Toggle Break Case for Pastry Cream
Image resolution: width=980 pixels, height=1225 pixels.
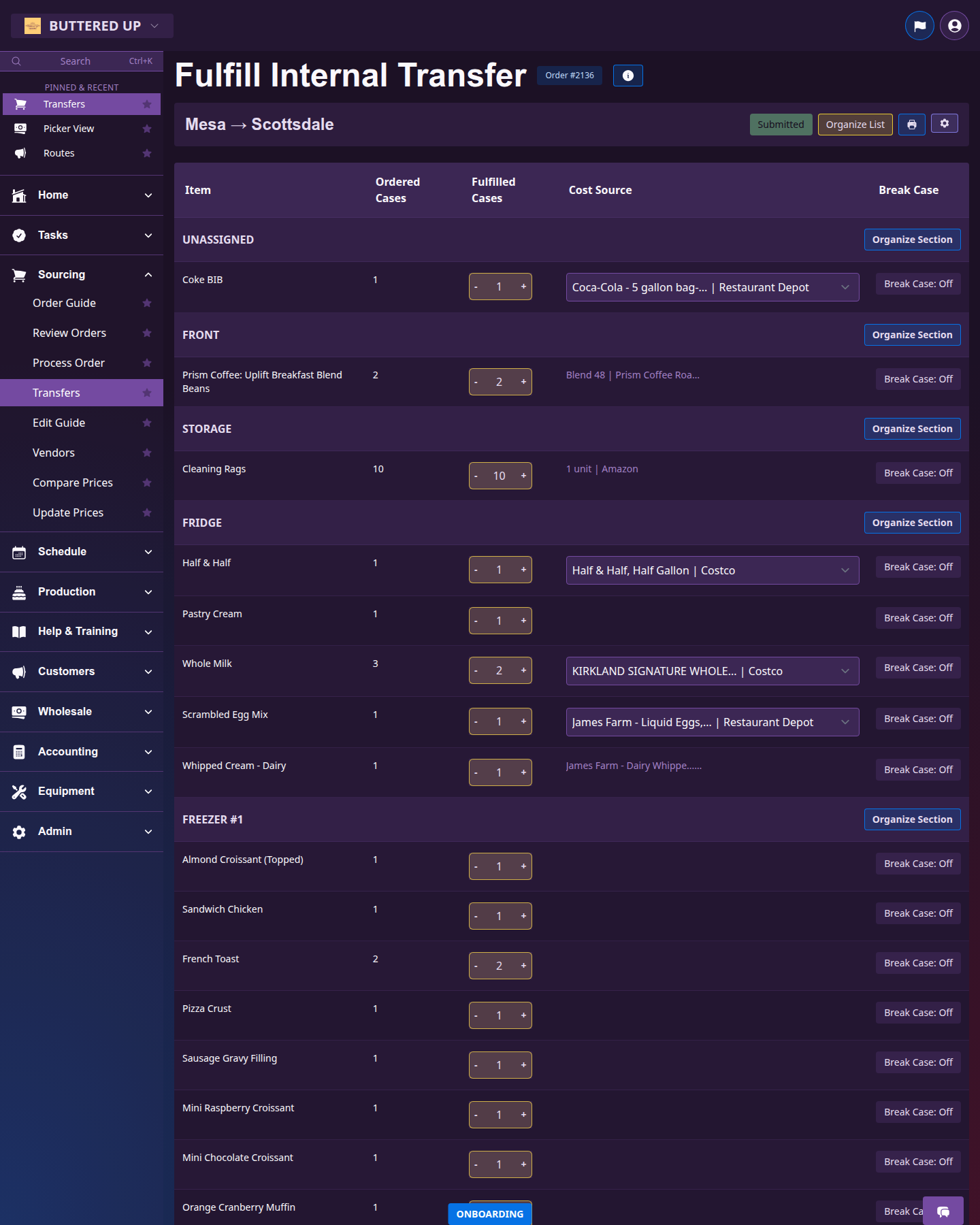(918, 618)
